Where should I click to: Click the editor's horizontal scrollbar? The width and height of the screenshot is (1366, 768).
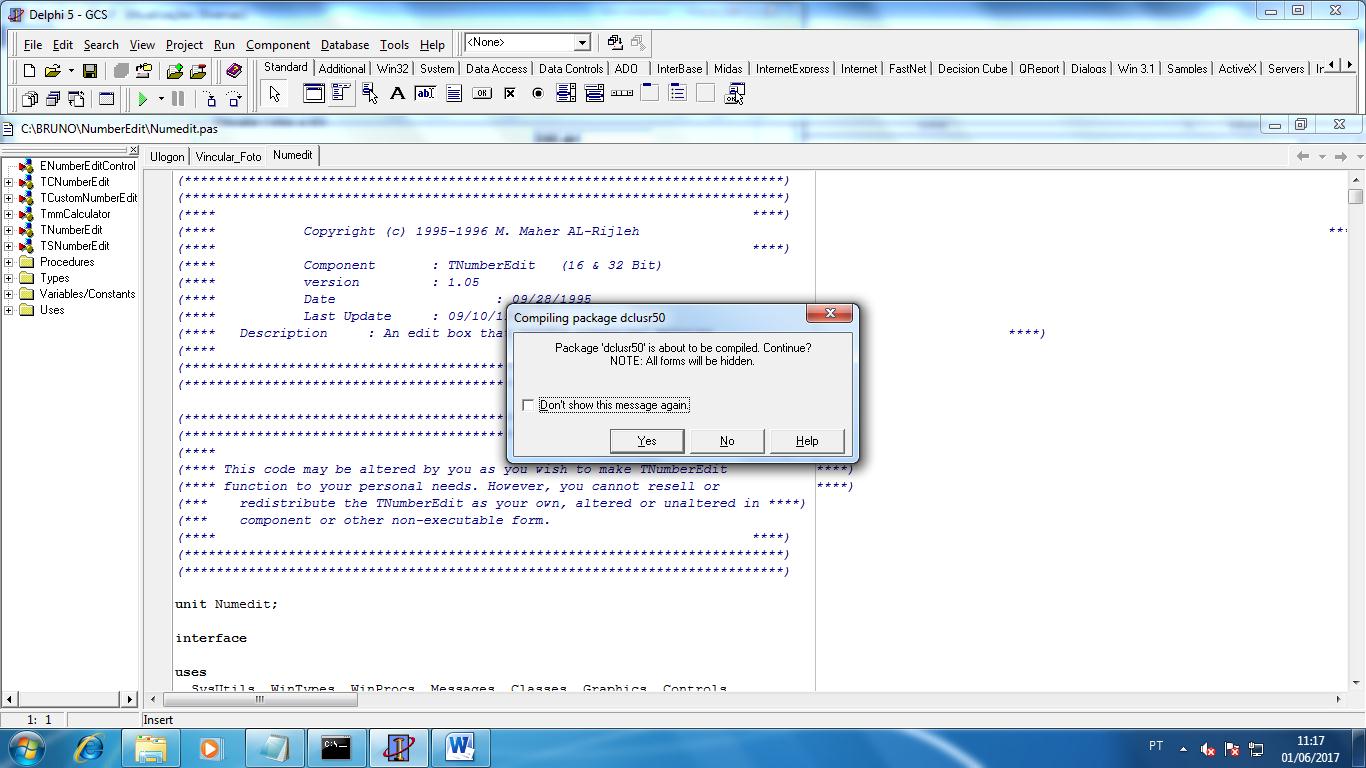pyautogui.click(x=260, y=702)
